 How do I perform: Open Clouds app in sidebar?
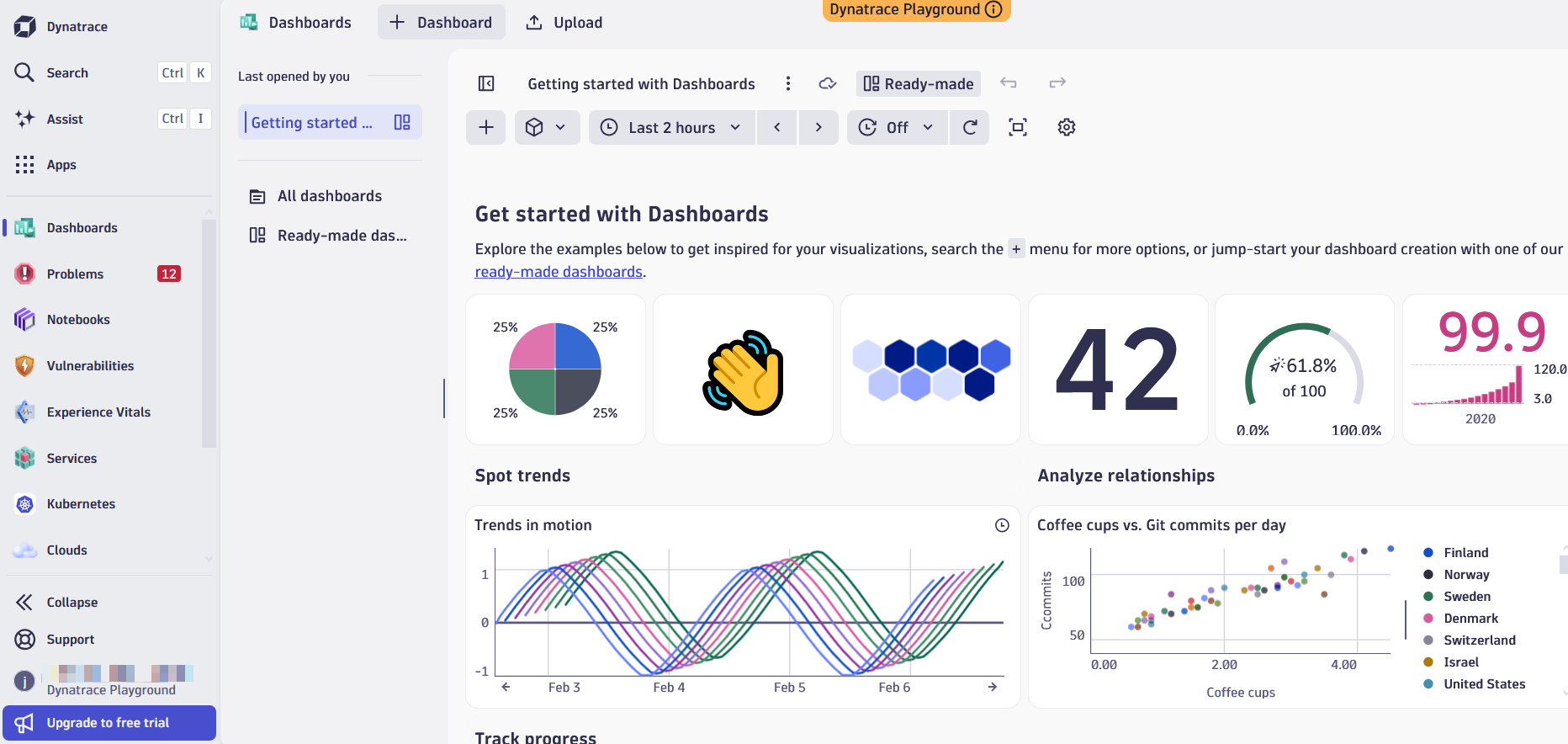pos(99,550)
